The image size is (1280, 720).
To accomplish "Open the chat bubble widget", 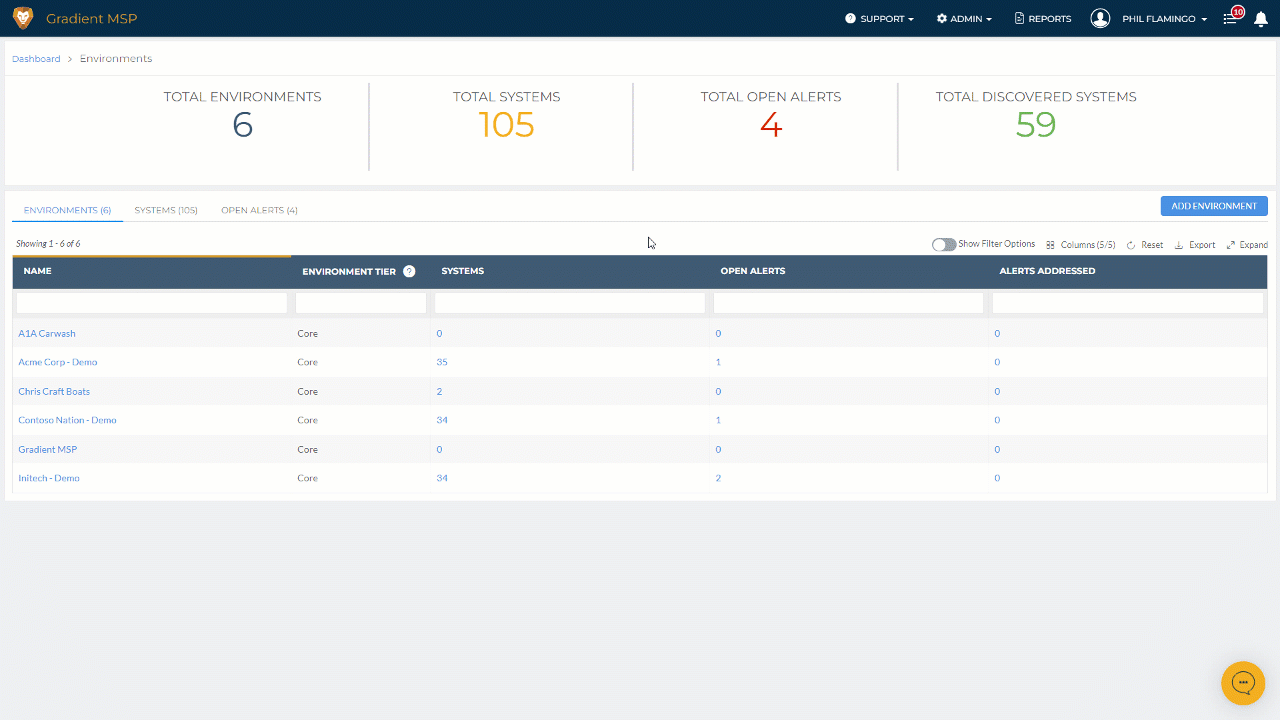I will coord(1243,683).
